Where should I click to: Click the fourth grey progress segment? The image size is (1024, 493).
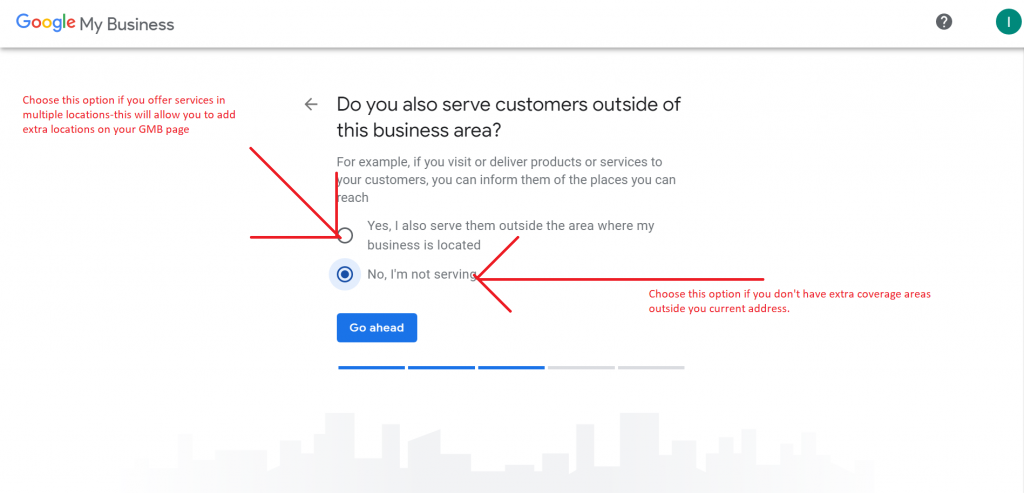click(581, 368)
